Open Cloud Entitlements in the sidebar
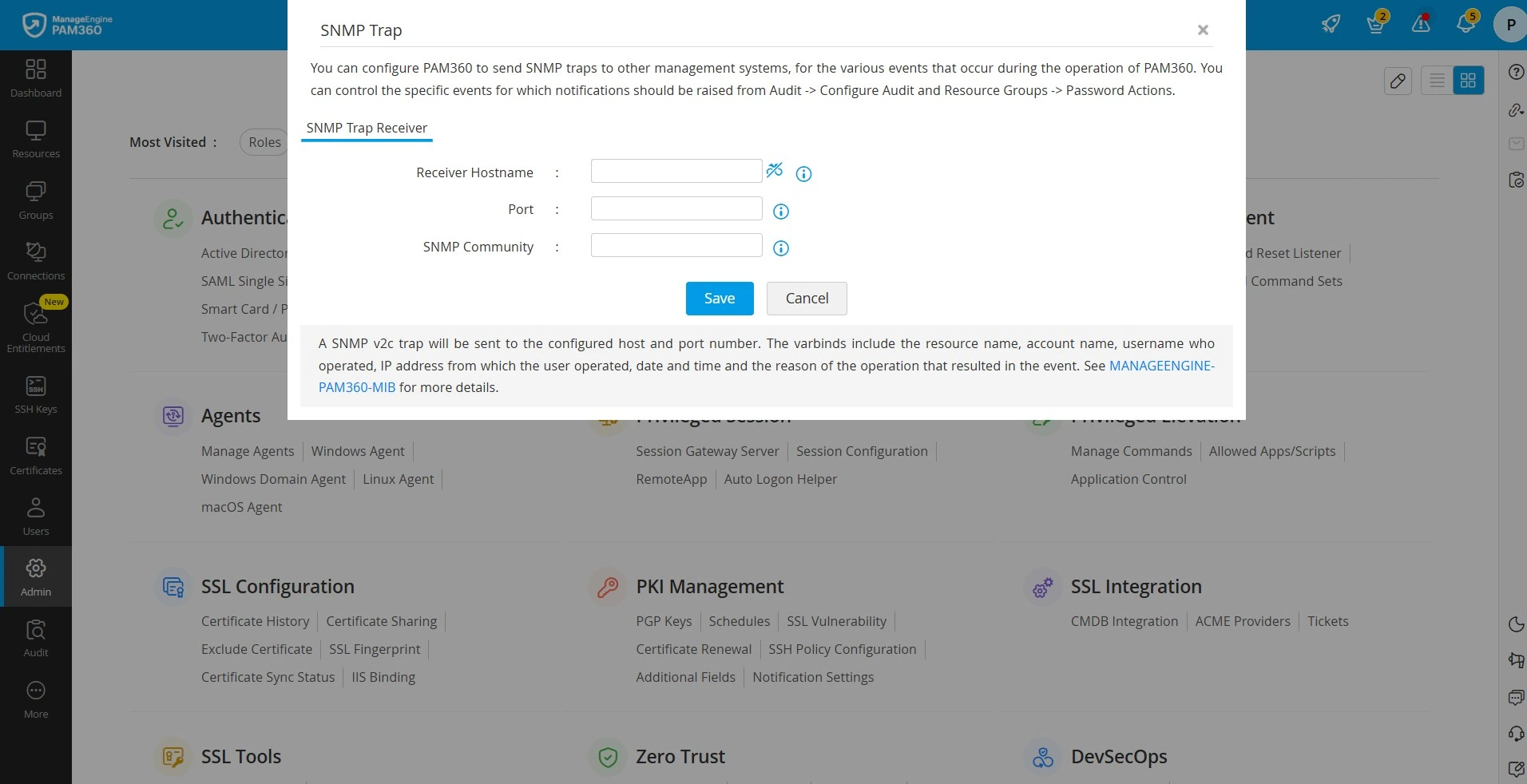This screenshot has width=1527, height=784. click(x=36, y=327)
